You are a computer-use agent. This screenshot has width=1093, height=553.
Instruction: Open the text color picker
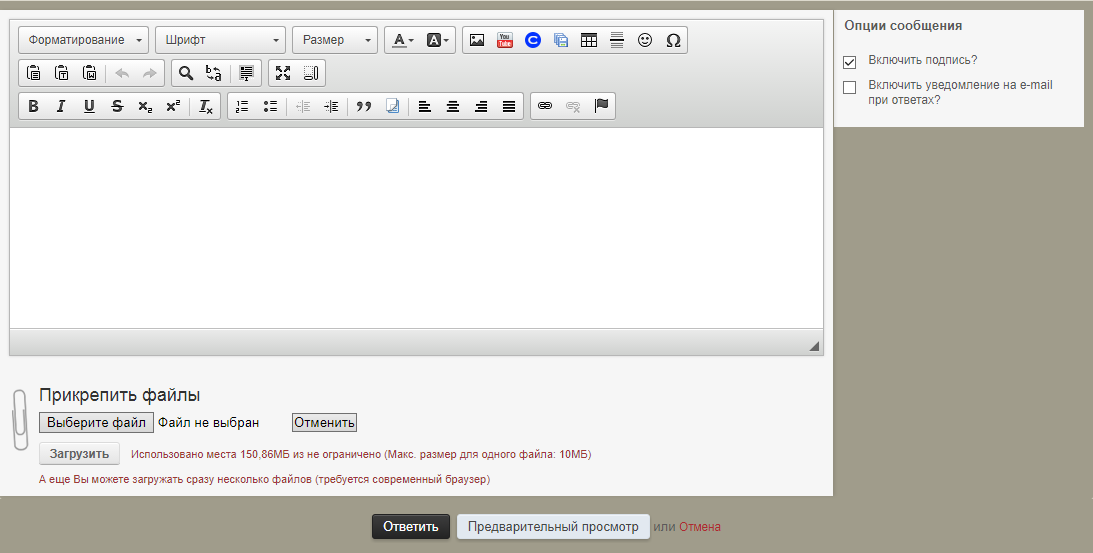403,40
